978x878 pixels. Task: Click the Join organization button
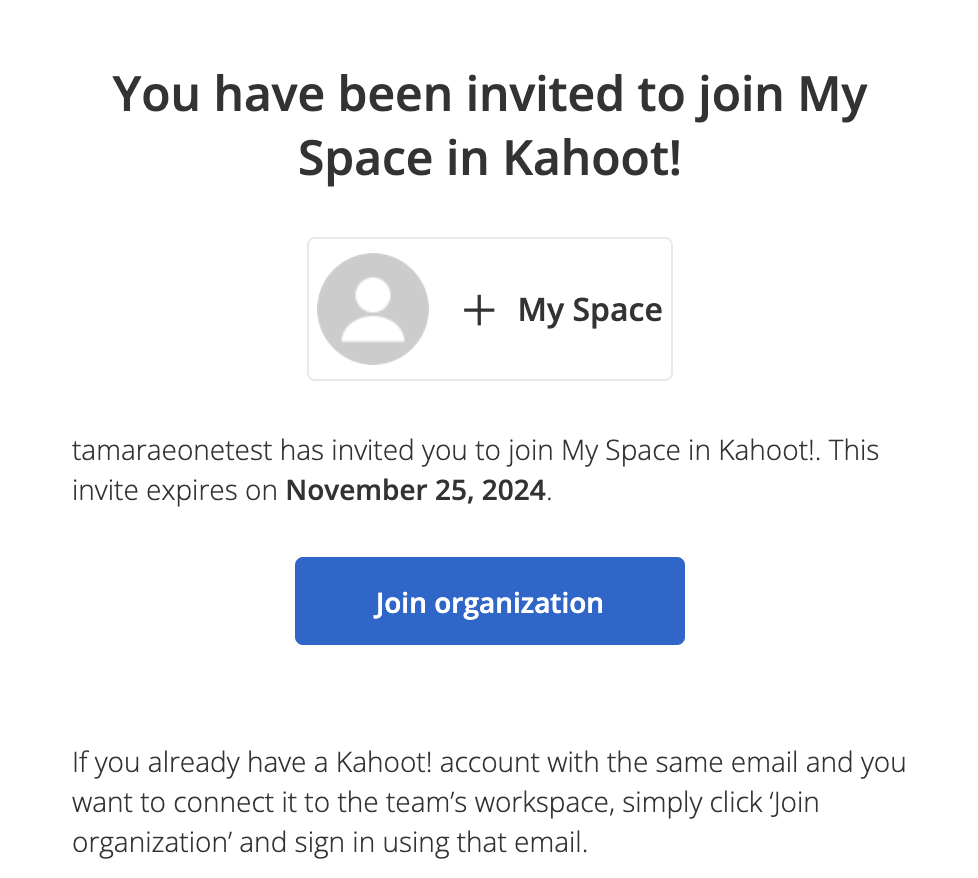490,601
